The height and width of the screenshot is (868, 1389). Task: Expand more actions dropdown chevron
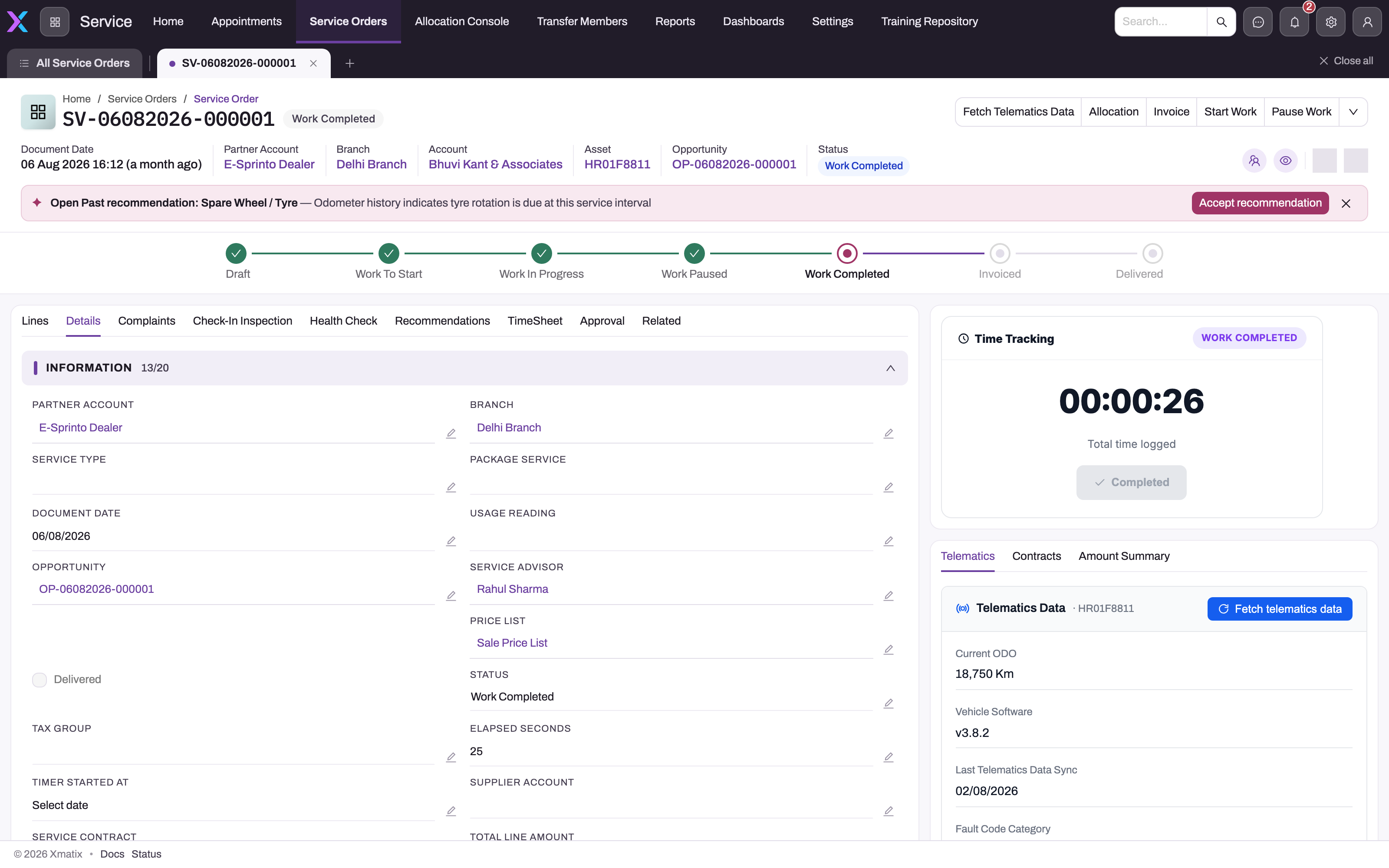(x=1353, y=112)
